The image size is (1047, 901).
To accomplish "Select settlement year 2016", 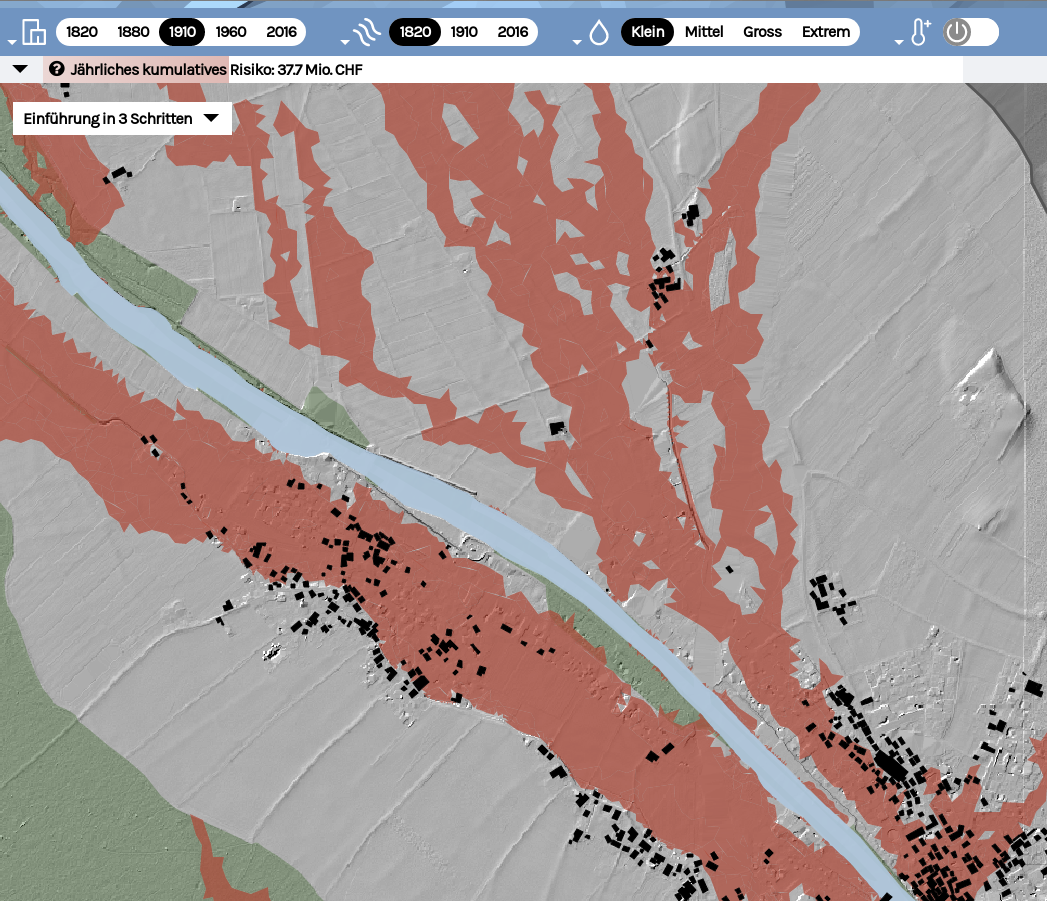I will click(281, 32).
